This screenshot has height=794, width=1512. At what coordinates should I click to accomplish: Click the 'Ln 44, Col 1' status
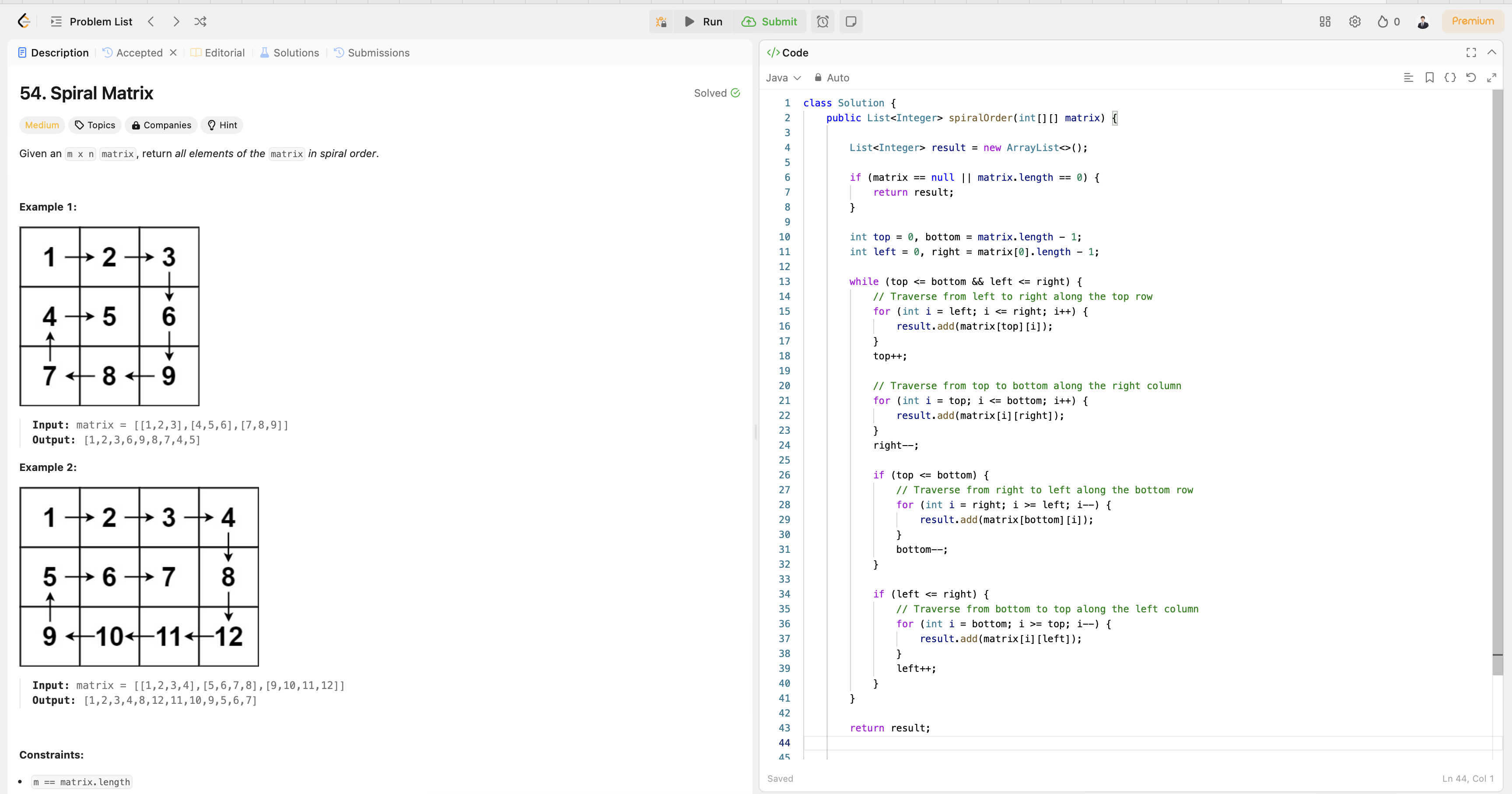coord(1467,779)
